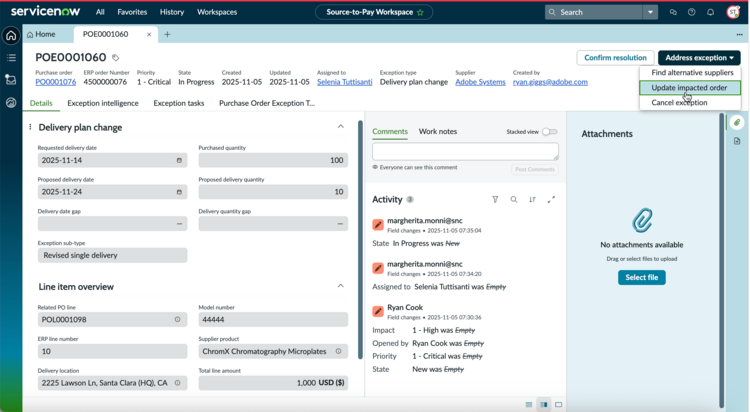Open the Attachments paperclip side tab
This screenshot has width=750, height=412.
point(737,122)
